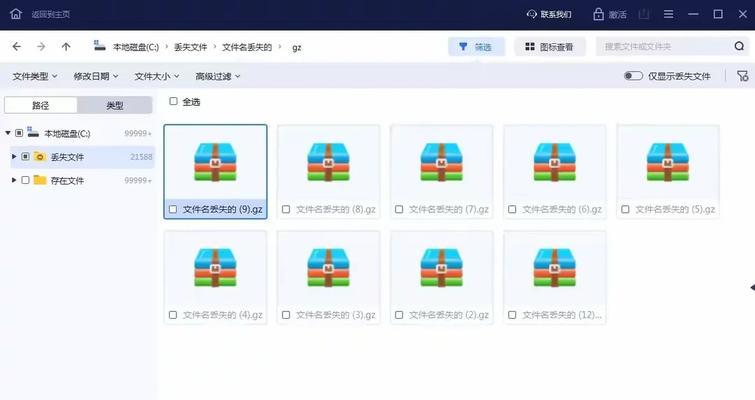Open the 高级过滤 dropdown
Viewport: 755px width, 400px height.
(x=218, y=76)
